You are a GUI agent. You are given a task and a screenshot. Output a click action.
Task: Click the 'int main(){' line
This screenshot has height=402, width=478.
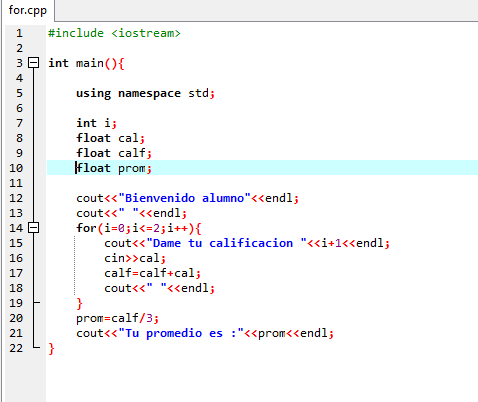pos(86,63)
